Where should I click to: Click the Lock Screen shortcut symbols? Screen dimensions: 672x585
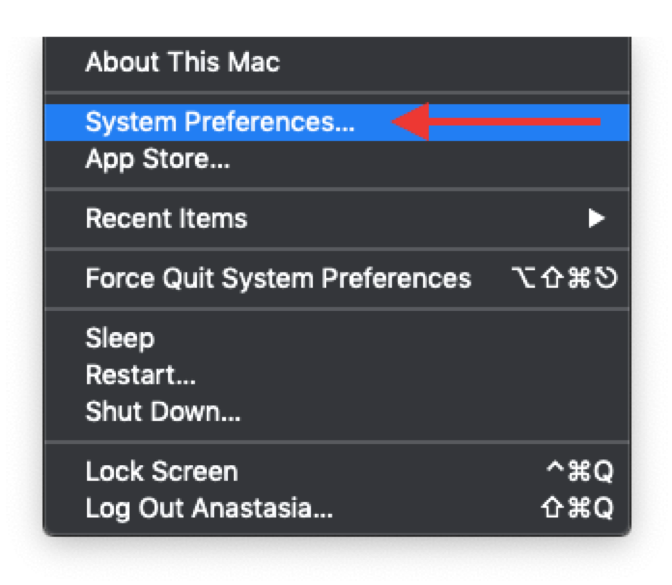coord(579,471)
